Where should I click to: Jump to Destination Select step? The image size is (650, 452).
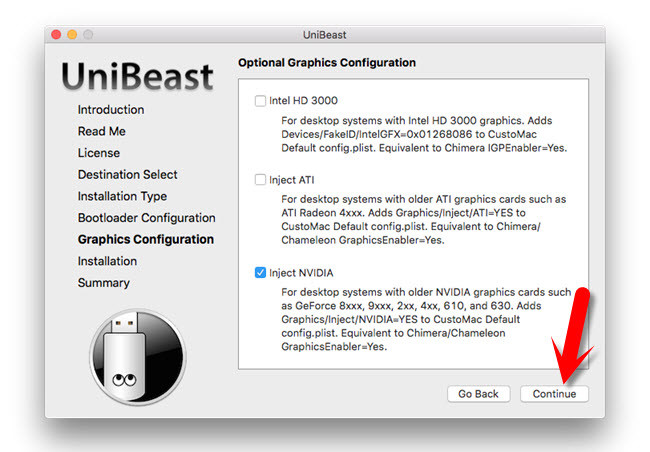(128, 175)
